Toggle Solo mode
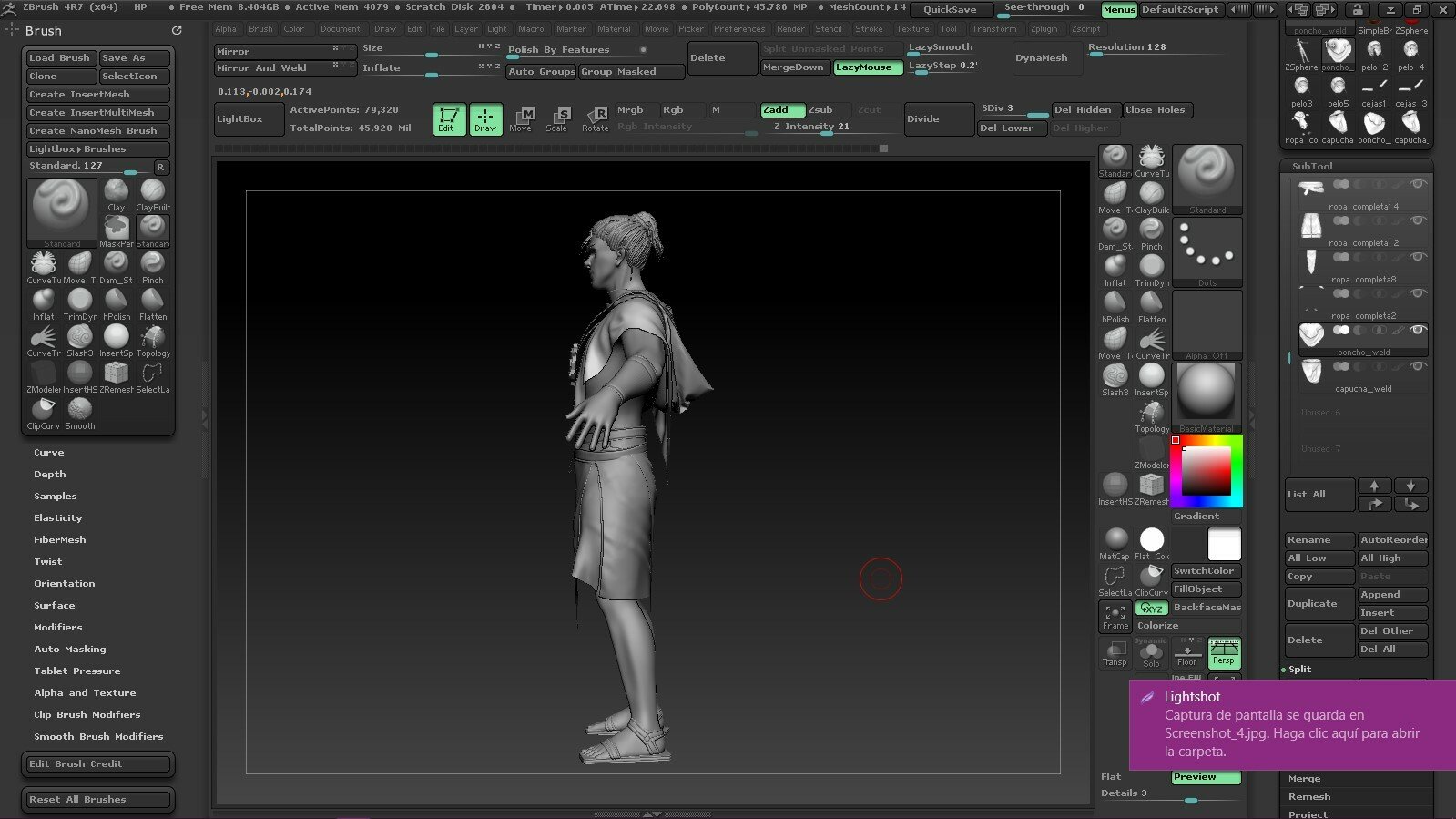The height and width of the screenshot is (819, 1456). 1151,652
